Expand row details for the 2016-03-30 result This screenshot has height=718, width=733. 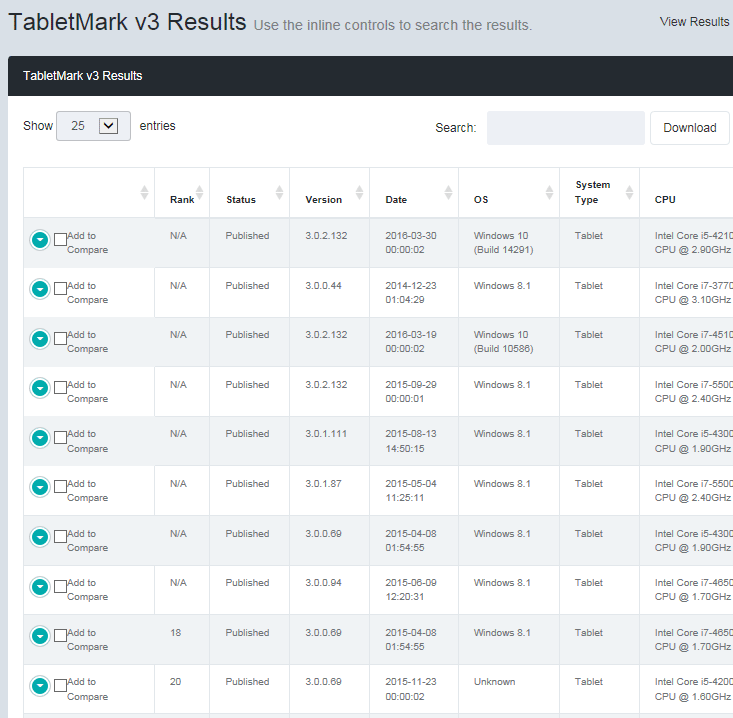40,240
